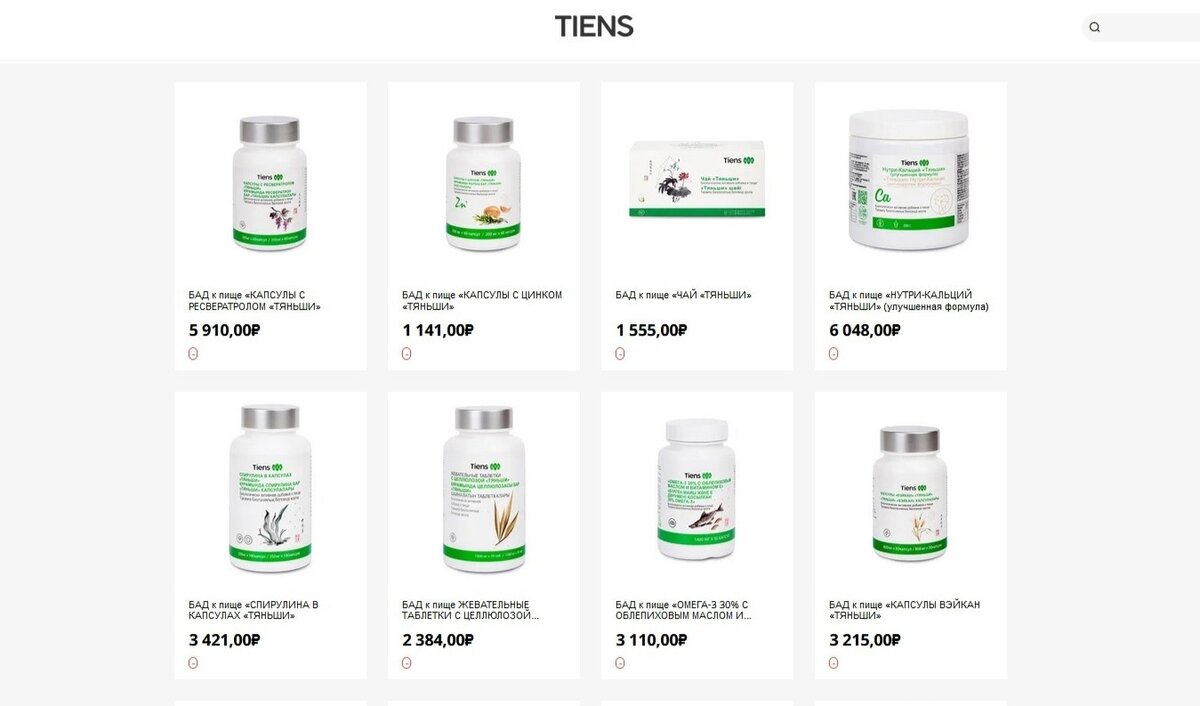
Task: Click small icon under Spirulina capsules price
Action: pos(193,662)
